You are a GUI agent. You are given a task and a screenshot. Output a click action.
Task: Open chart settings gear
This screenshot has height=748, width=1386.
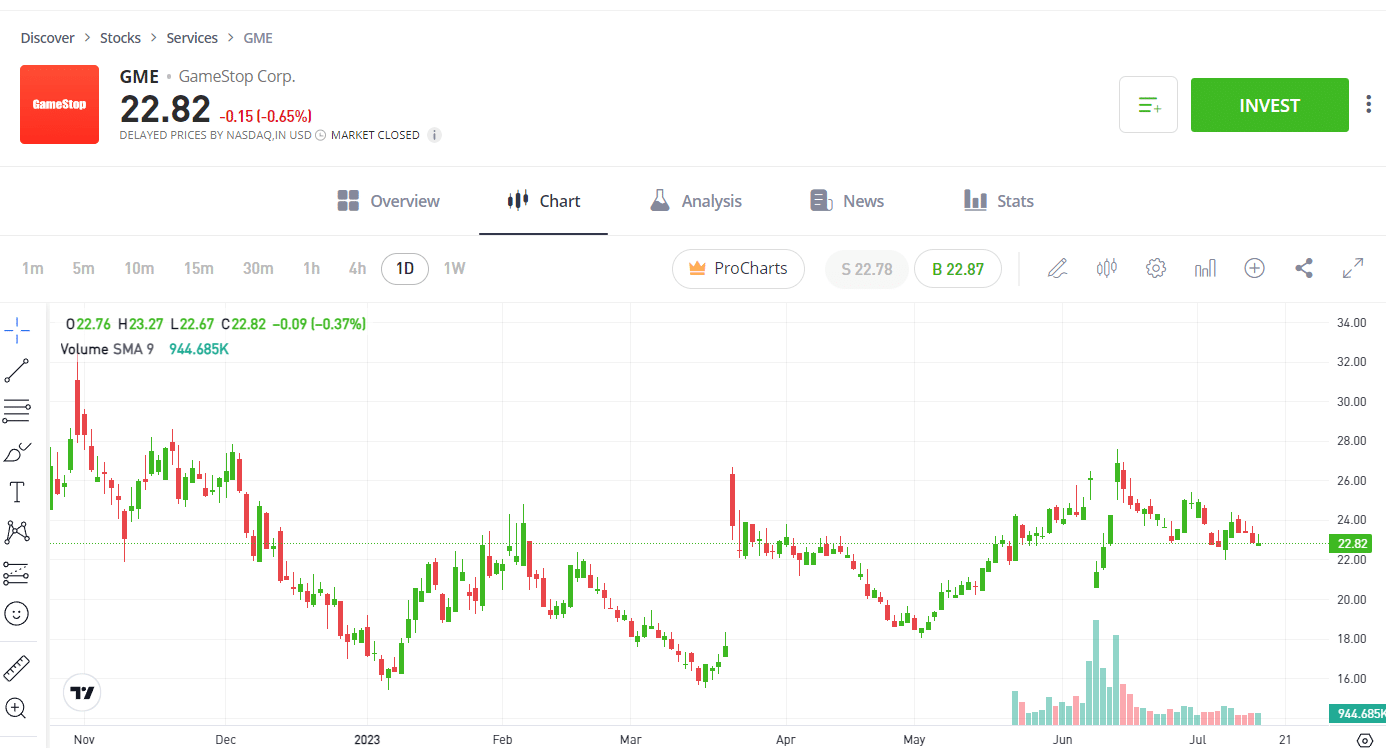1156,268
